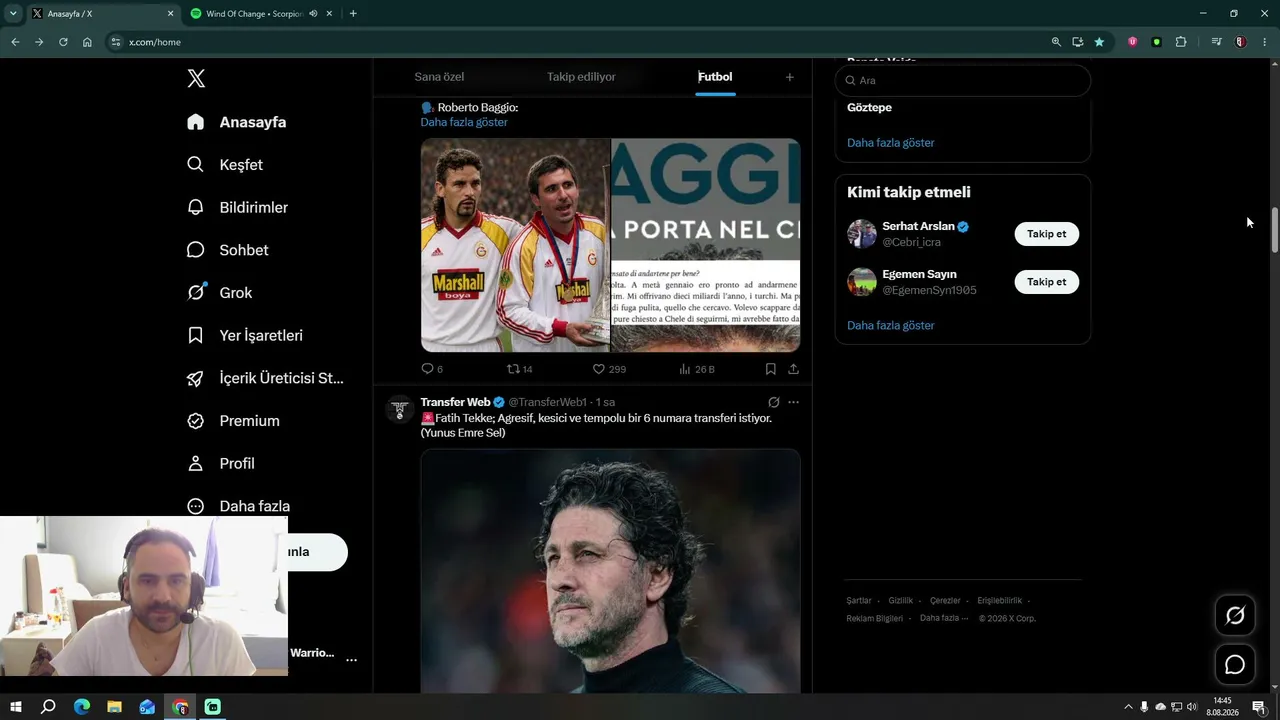Screen dimensions: 1280x720
Task: Click the Ara search field
Action: tap(962, 80)
